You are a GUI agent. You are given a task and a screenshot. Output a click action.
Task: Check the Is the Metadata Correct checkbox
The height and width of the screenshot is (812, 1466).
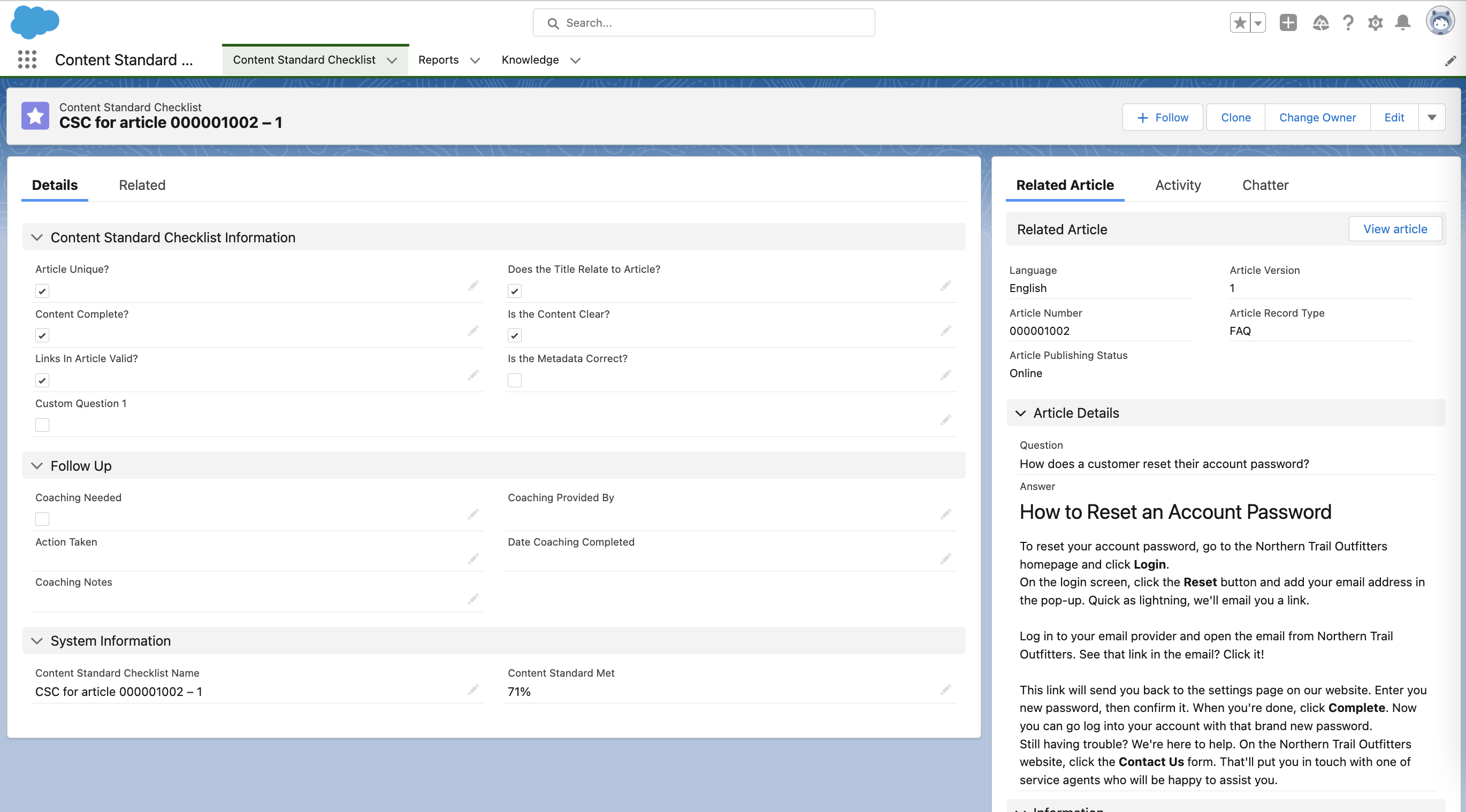coord(515,380)
